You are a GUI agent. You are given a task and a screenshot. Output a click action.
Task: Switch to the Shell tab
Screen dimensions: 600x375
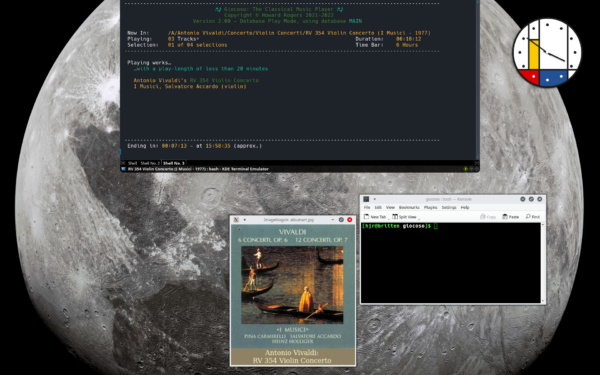(132, 163)
